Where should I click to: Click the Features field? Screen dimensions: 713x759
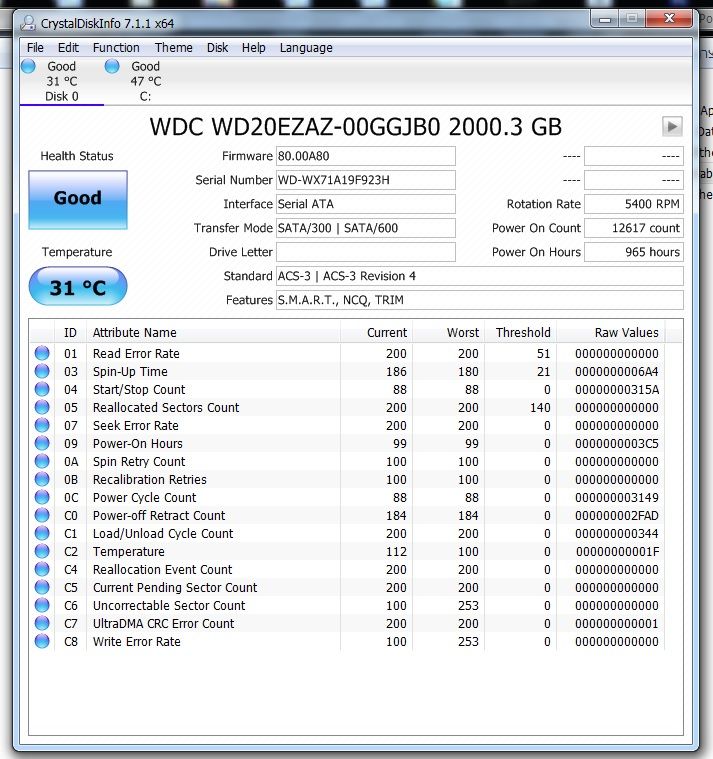[479, 300]
